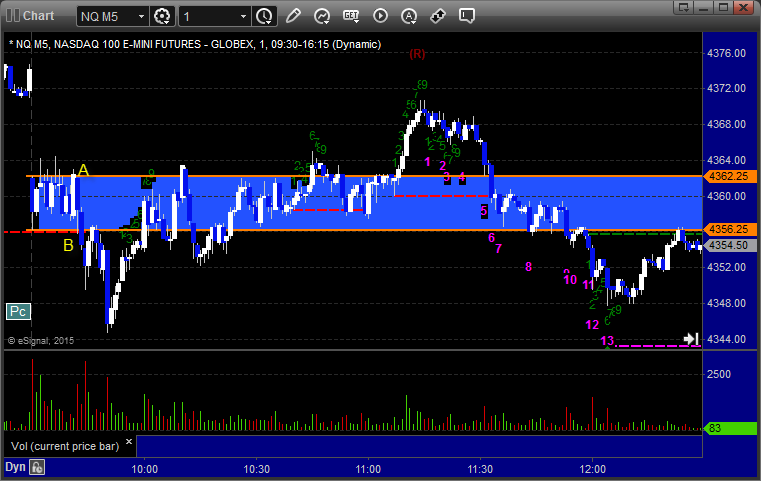Click the yellow 'A' level label
The image size is (761, 481).
point(83,170)
